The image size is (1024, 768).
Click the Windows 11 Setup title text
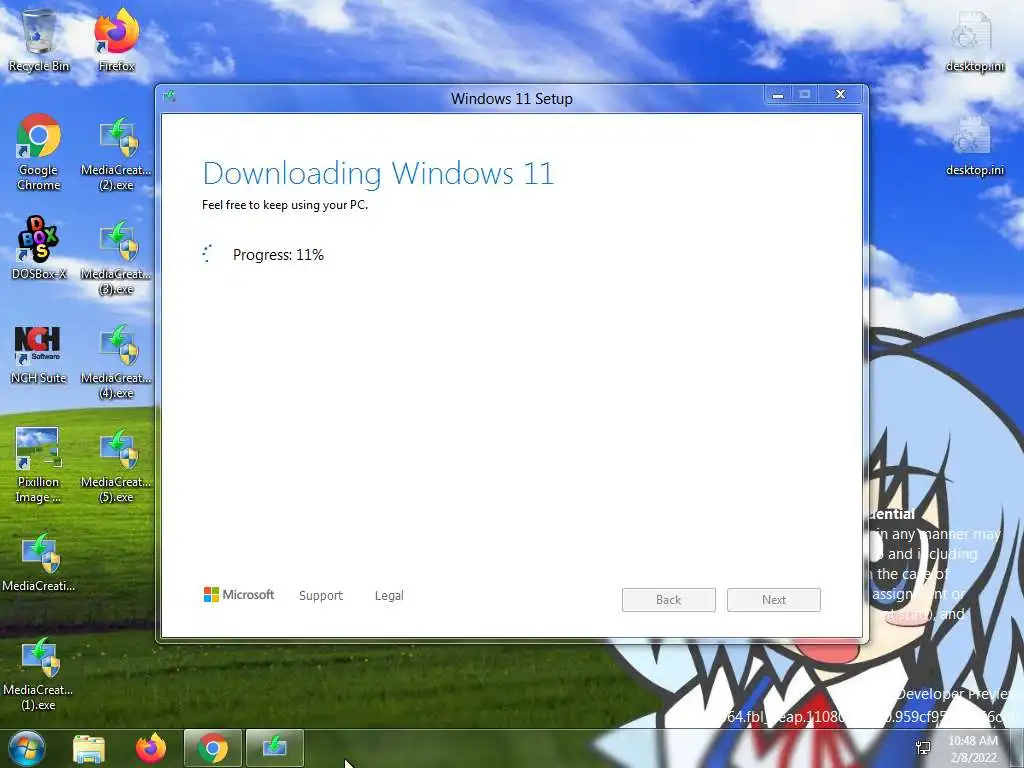[x=512, y=99]
